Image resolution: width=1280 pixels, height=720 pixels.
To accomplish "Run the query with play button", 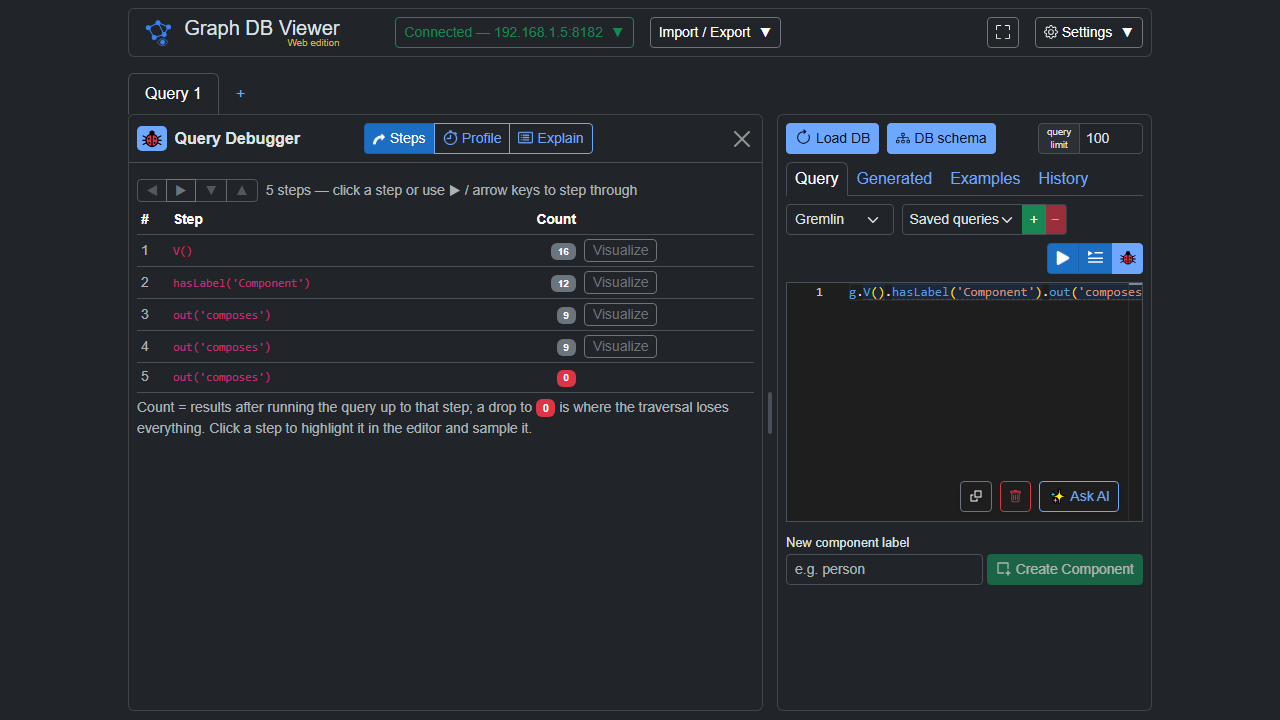I will click(1063, 258).
